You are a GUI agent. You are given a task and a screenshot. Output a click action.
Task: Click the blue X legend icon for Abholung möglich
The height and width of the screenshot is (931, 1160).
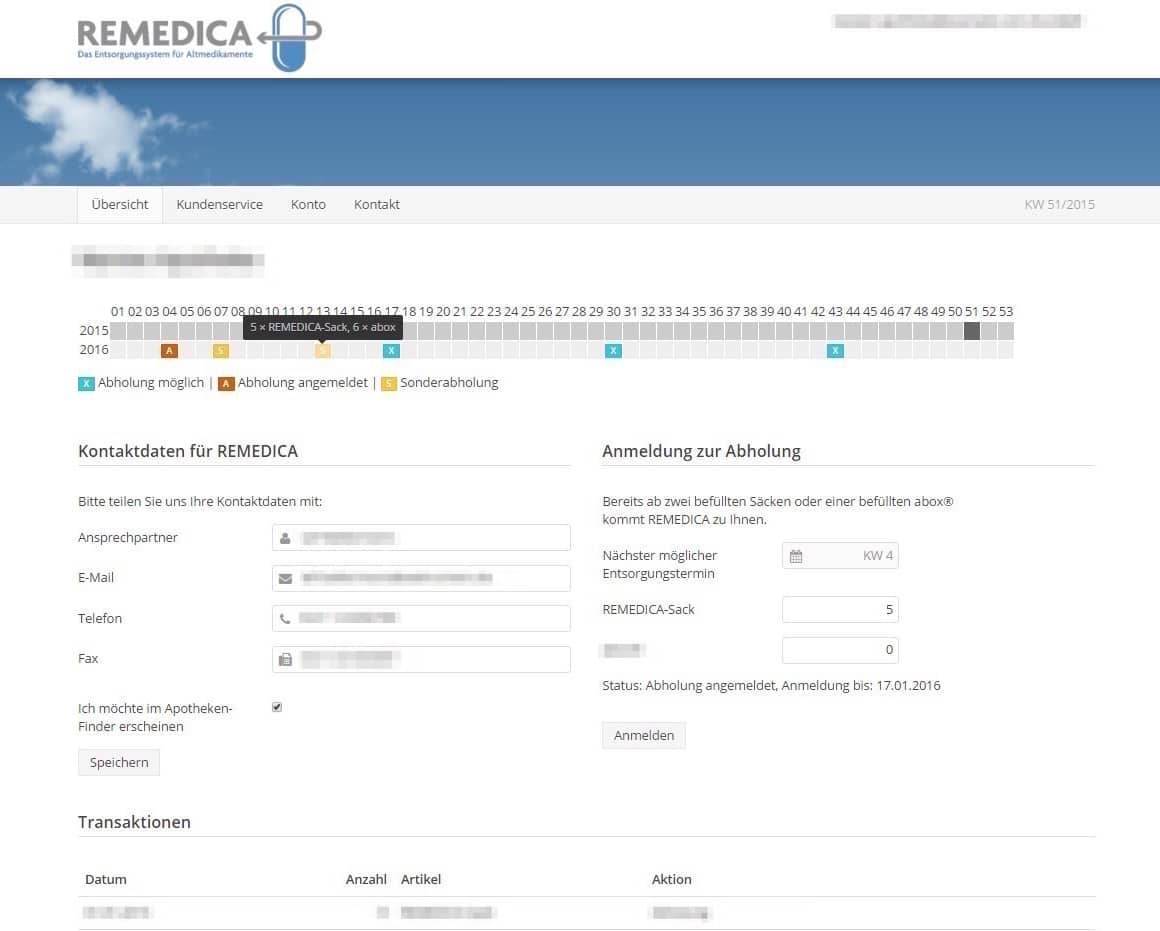(x=87, y=383)
